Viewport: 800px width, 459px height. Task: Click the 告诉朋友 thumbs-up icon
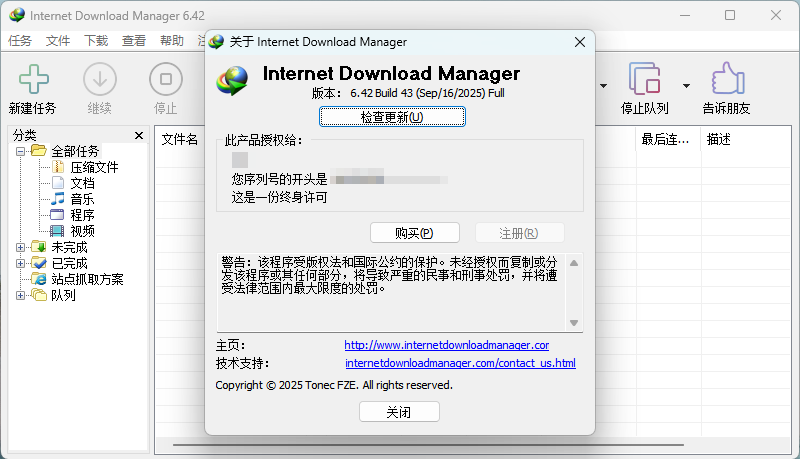pos(728,79)
